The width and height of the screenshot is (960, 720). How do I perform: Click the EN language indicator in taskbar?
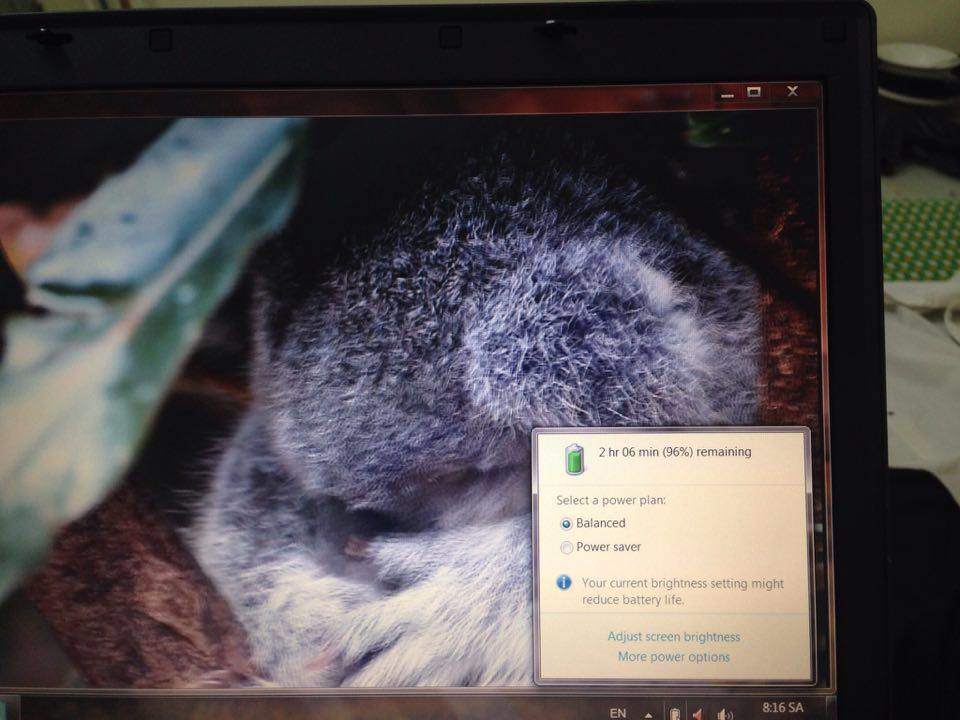coord(618,713)
